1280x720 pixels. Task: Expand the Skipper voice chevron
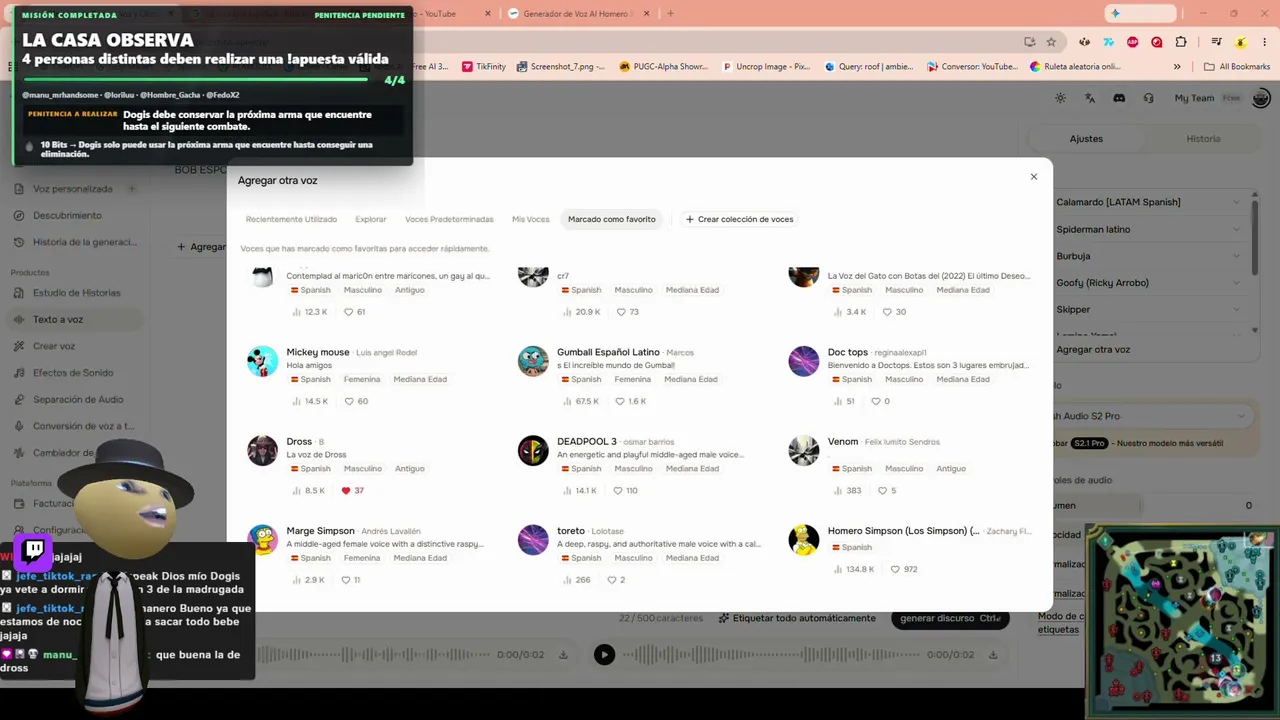point(1237,310)
